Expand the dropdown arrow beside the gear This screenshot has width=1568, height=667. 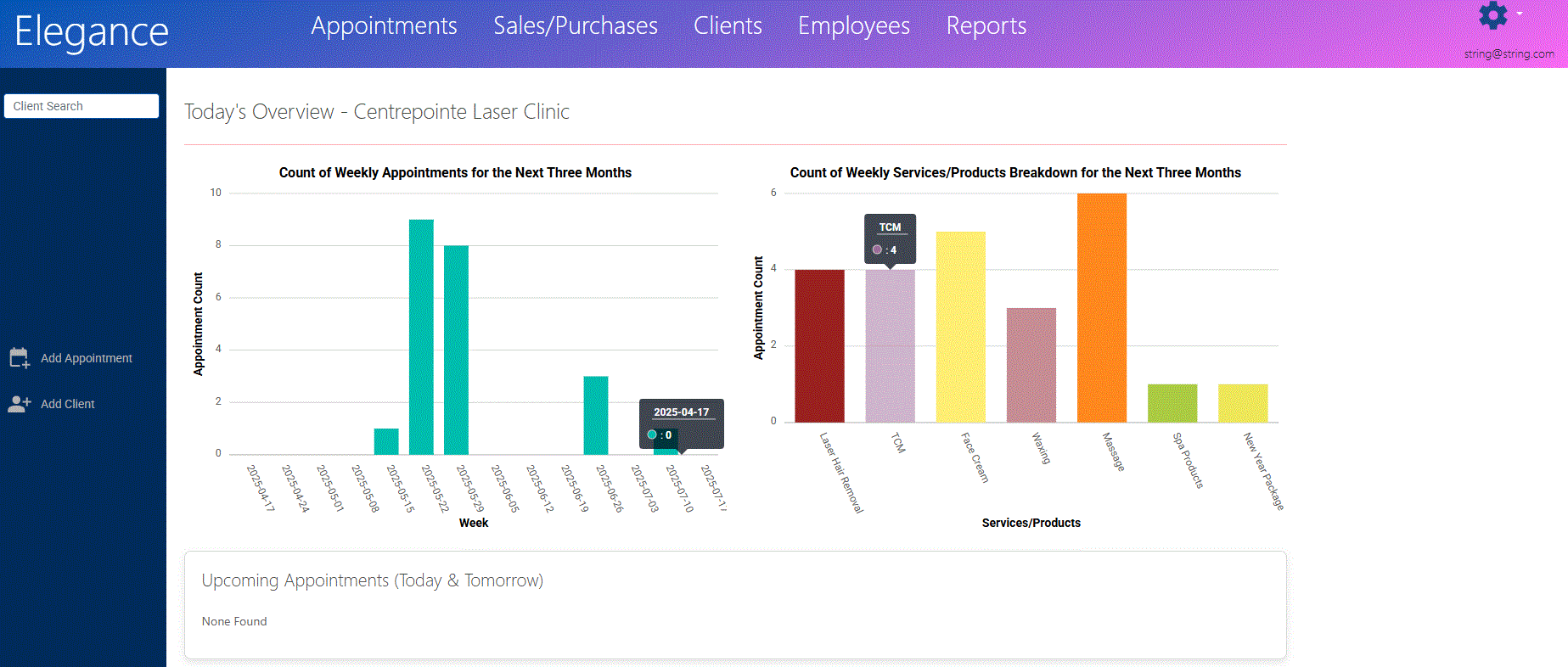pos(1520,14)
